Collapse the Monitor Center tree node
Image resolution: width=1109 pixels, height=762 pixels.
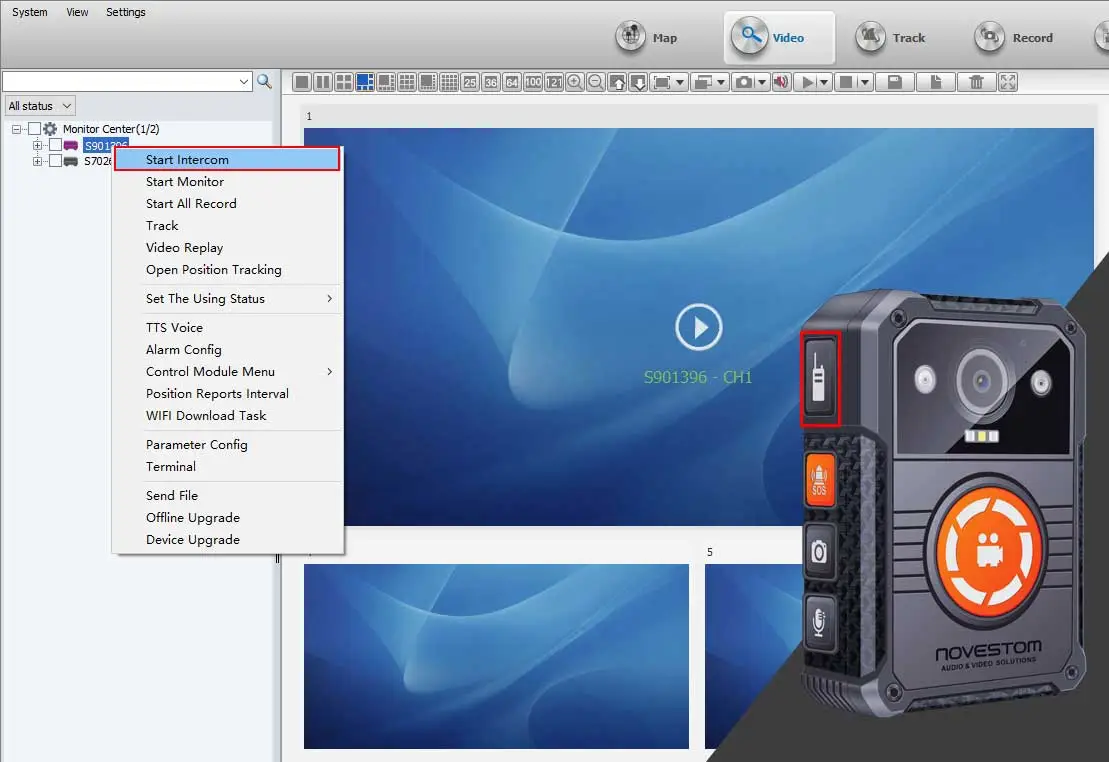[x=16, y=129]
